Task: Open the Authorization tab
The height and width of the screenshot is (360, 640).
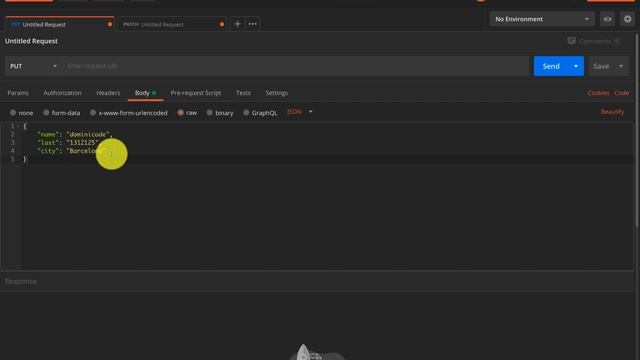Action: 62,93
